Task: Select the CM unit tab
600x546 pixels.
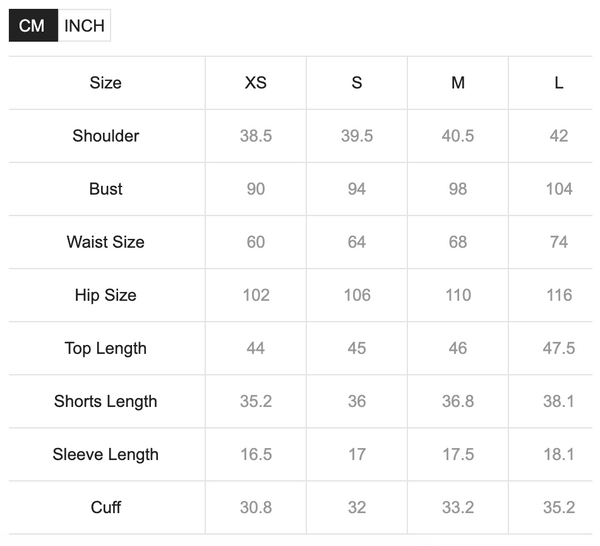Action: pyautogui.click(x=33, y=26)
